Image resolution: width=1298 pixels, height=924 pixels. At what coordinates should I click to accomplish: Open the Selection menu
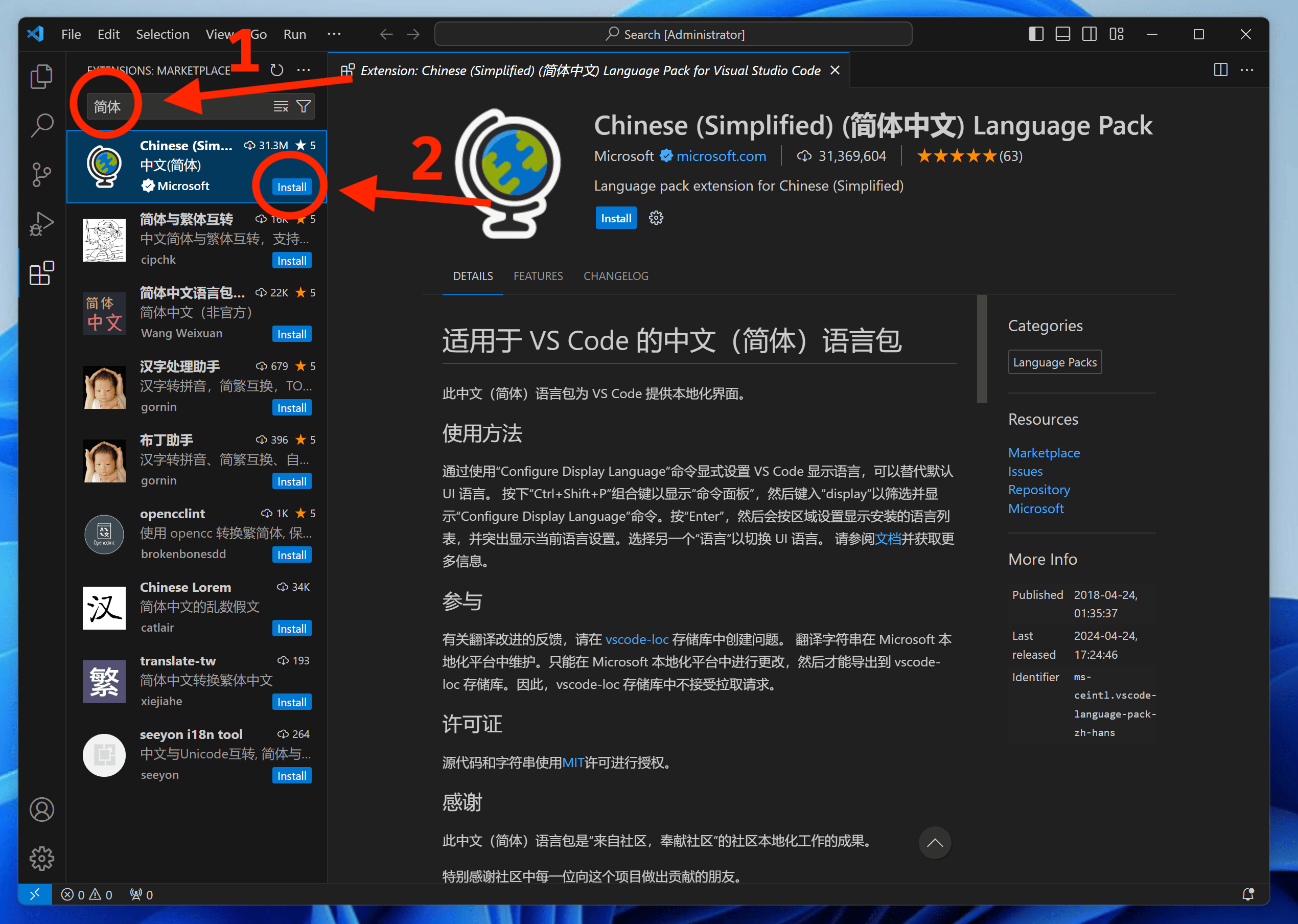[162, 34]
